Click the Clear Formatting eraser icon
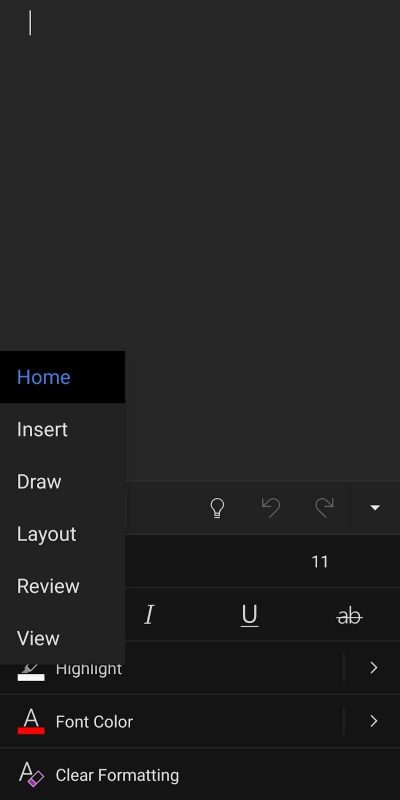The height and width of the screenshot is (800, 400). coord(31,774)
